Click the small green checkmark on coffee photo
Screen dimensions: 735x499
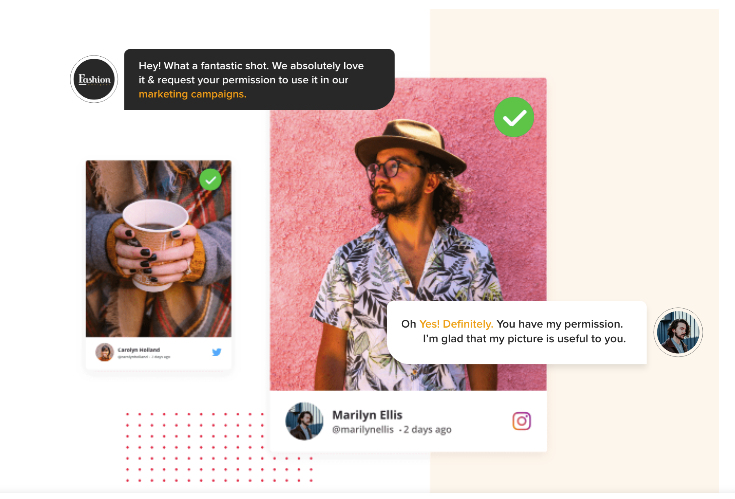pyautogui.click(x=210, y=179)
